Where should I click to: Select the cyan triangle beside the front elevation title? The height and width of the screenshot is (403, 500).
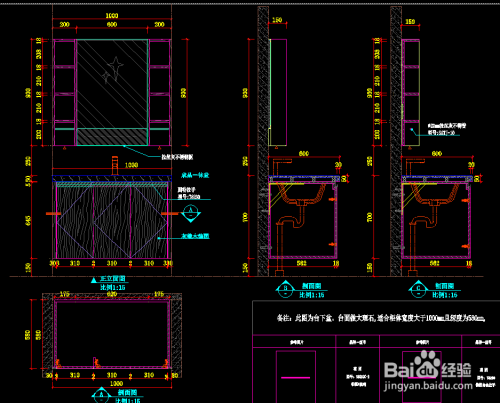[x=94, y=280]
